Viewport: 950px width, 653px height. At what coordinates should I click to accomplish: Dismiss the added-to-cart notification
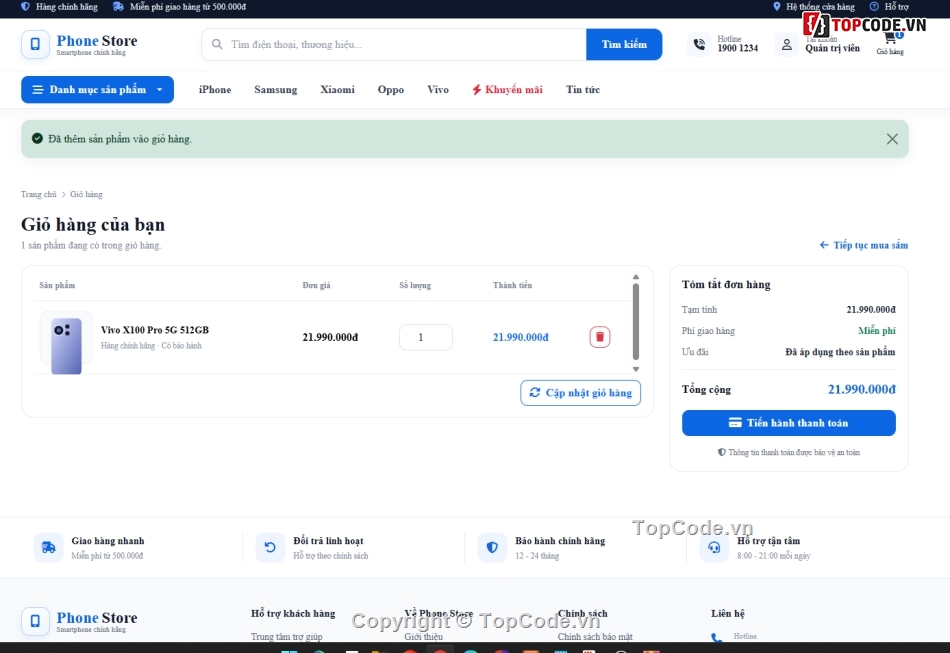click(892, 139)
